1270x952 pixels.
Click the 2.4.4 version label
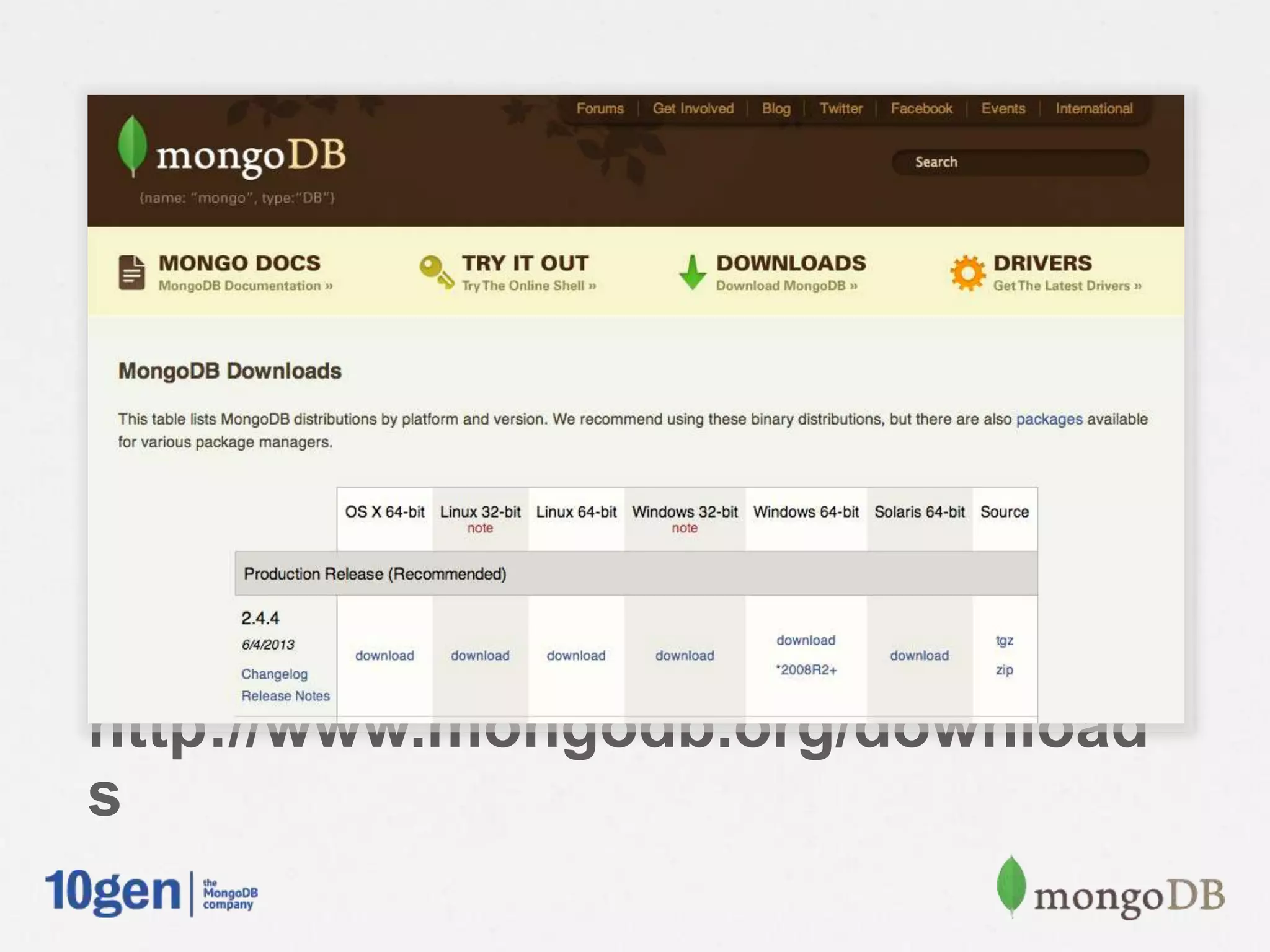coord(260,618)
